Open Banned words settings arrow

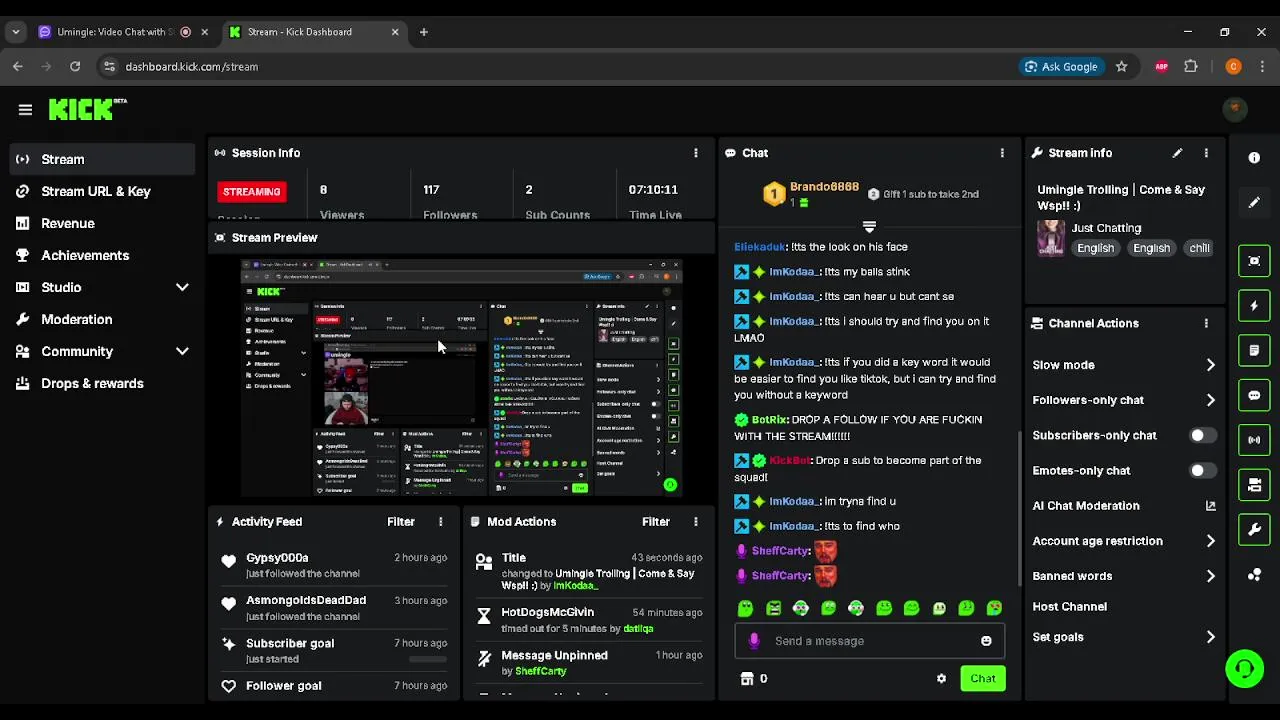(x=1211, y=576)
